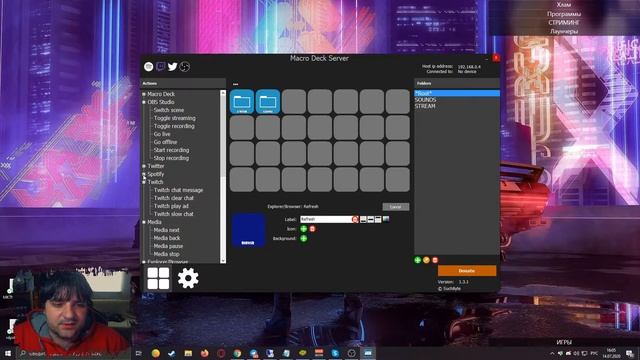Click the taskbar clock showing 14.07.2020
This screenshot has height=360, width=640.
[611, 353]
